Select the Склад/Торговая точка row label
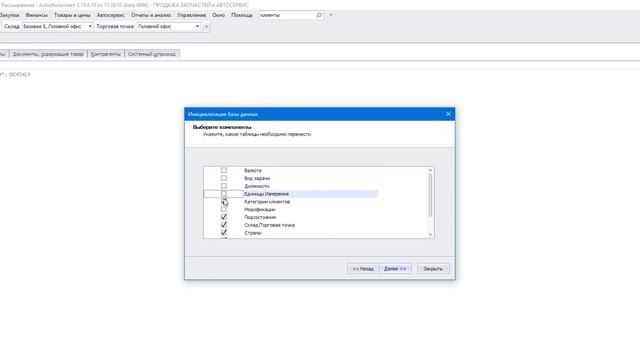 click(269, 225)
